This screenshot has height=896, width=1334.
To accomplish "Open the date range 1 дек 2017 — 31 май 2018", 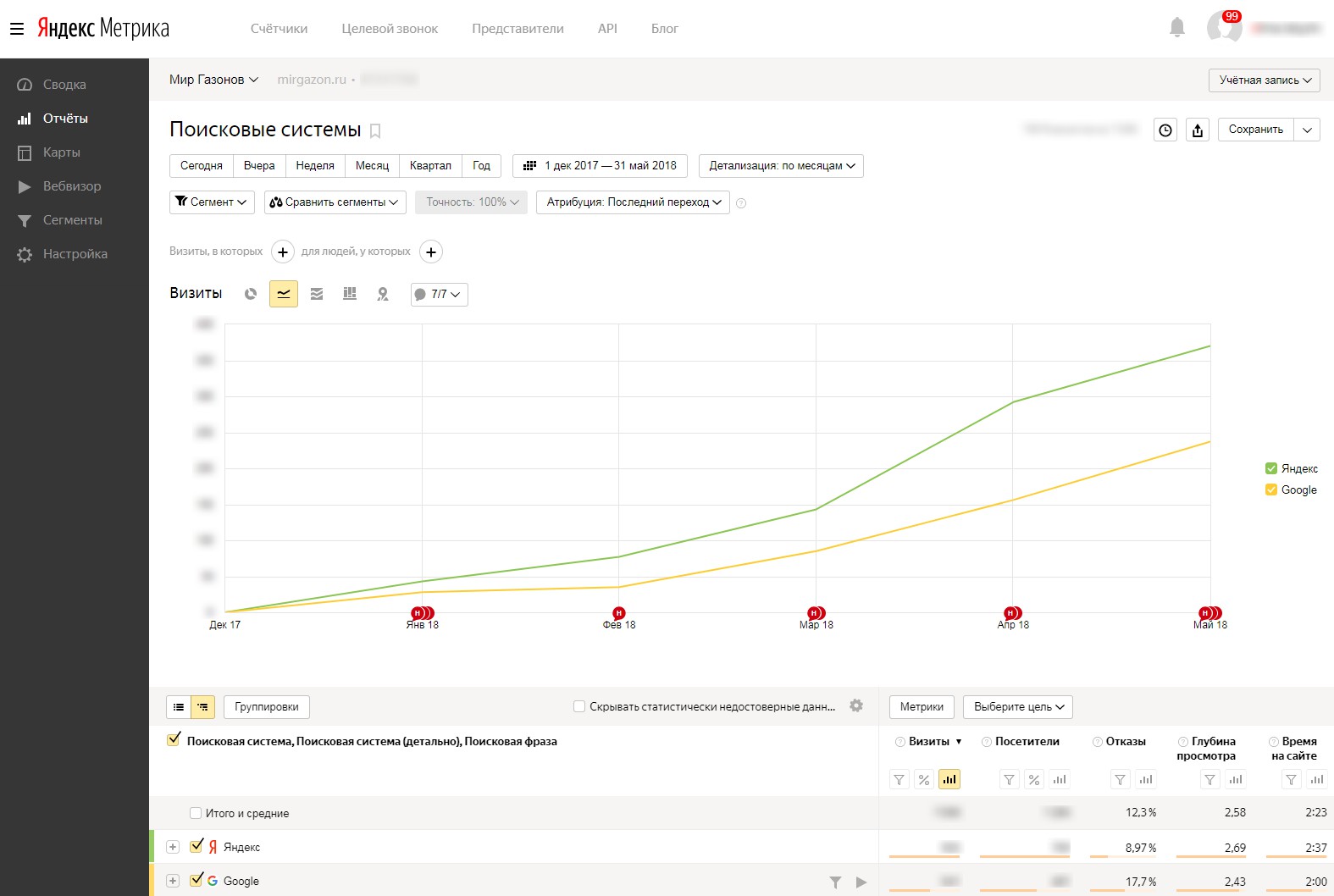I will 600,166.
